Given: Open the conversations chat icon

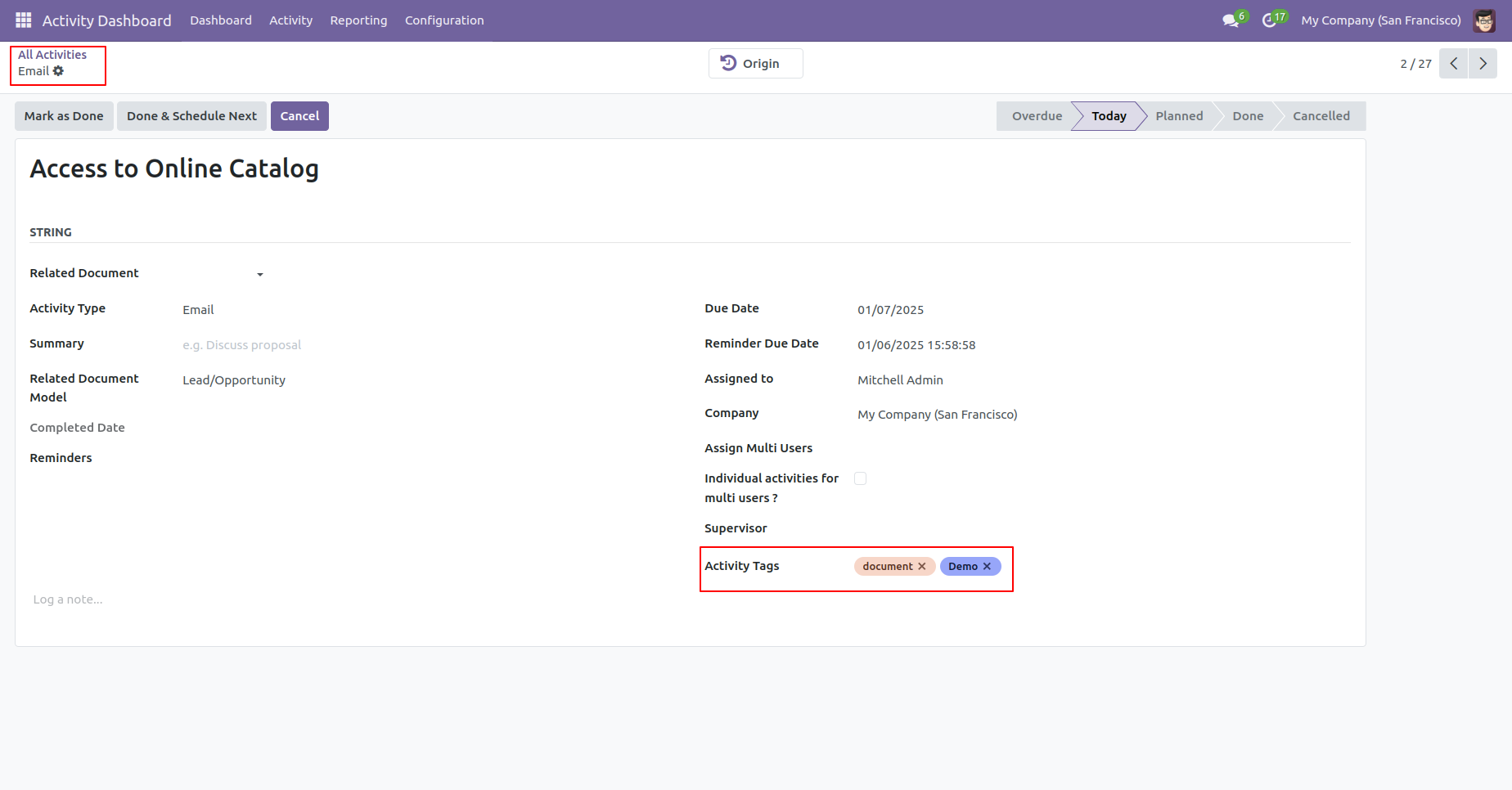Looking at the screenshot, I should [x=1231, y=20].
